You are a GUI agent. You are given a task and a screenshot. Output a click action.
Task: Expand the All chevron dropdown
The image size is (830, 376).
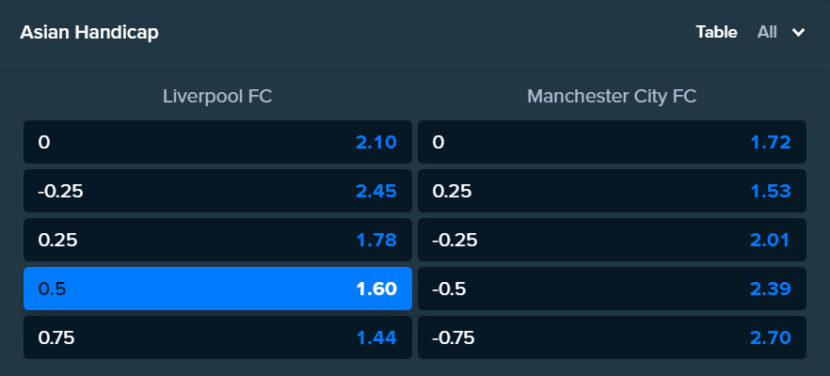click(x=798, y=33)
